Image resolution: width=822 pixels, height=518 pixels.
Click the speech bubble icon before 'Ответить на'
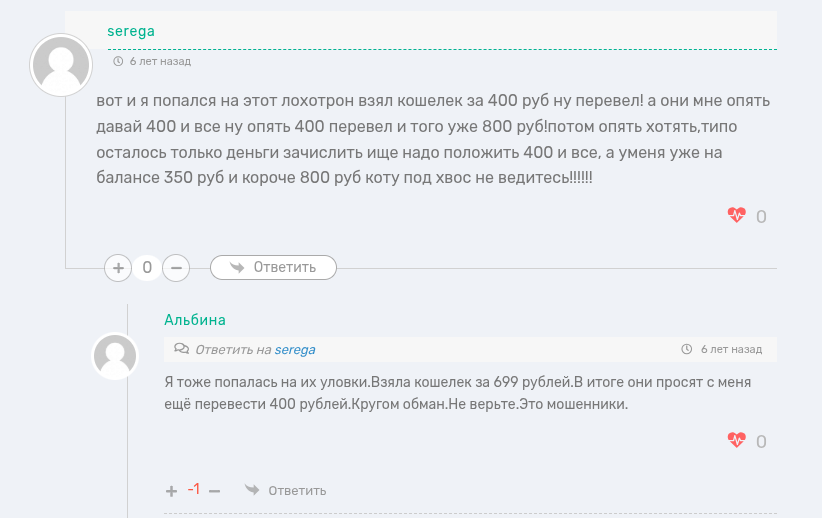point(181,349)
